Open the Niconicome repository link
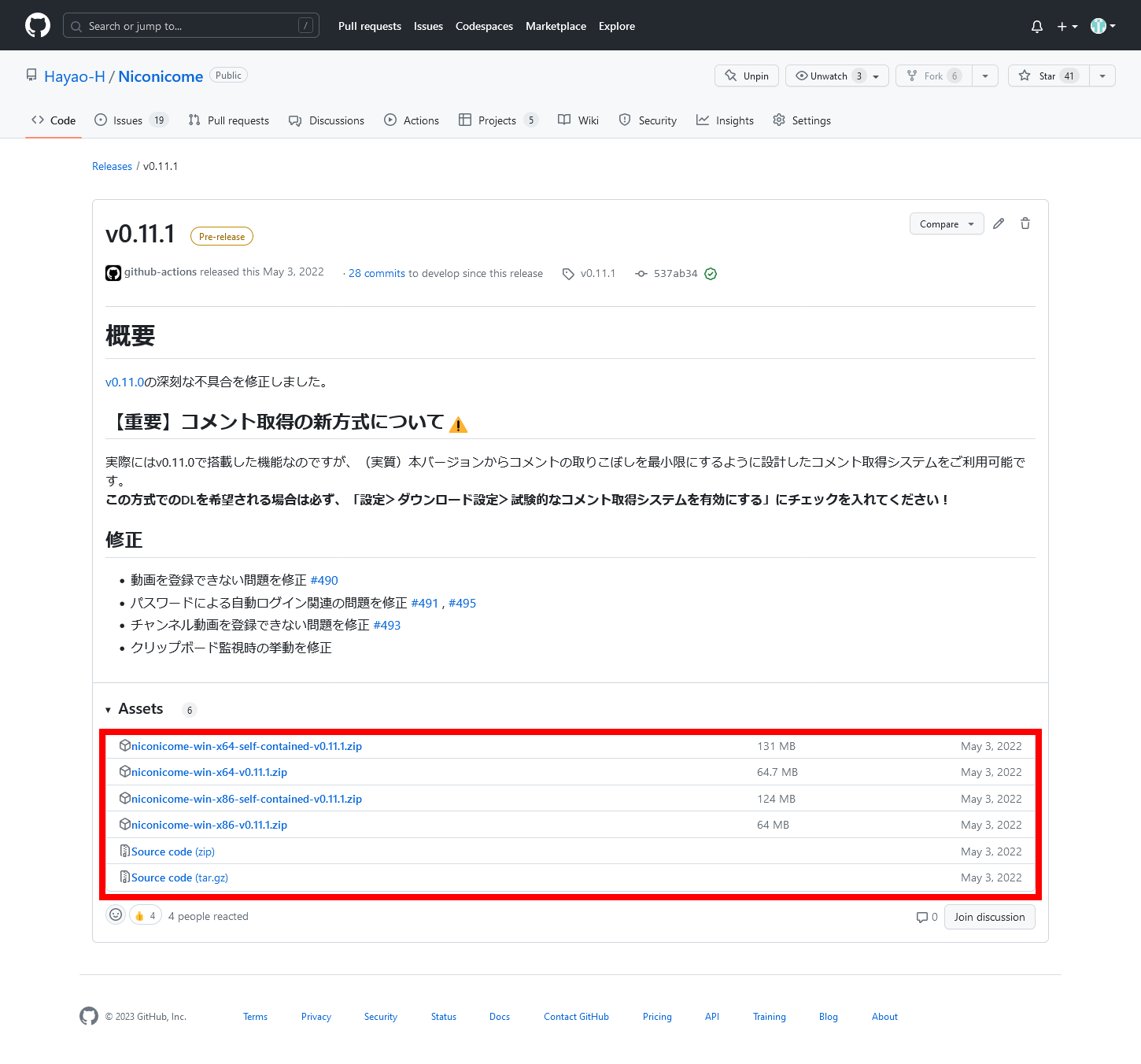Screen dimensions: 1141x1064 tap(161, 76)
